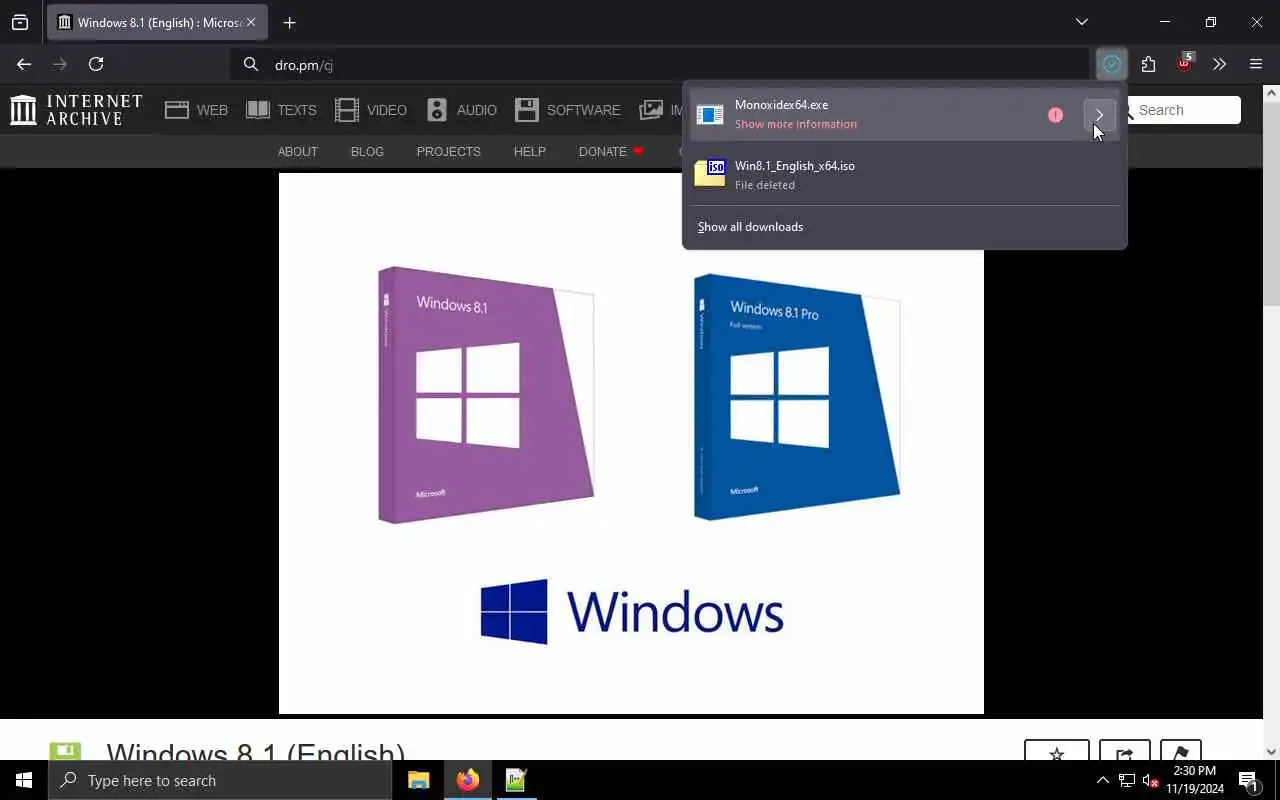Click the Windows logo image
The image size is (1280, 800).
pyautogui.click(x=632, y=612)
